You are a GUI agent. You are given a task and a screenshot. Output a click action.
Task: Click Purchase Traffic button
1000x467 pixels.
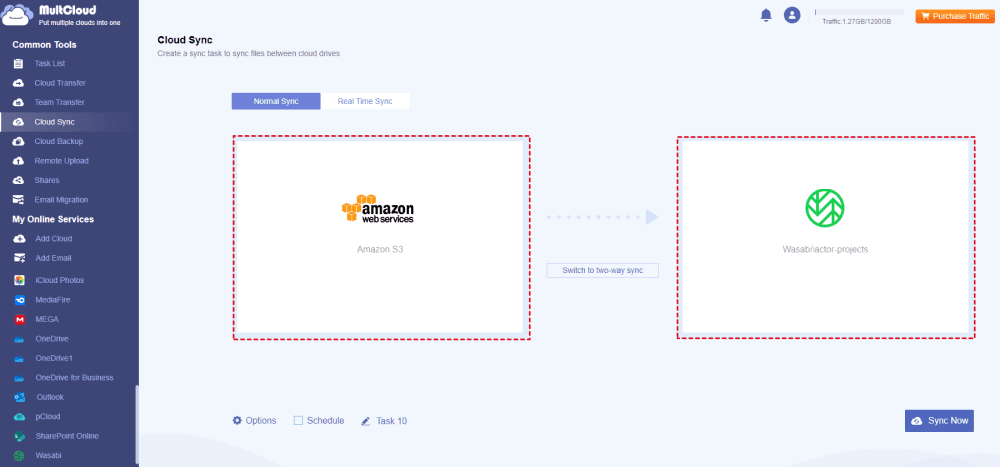[953, 16]
